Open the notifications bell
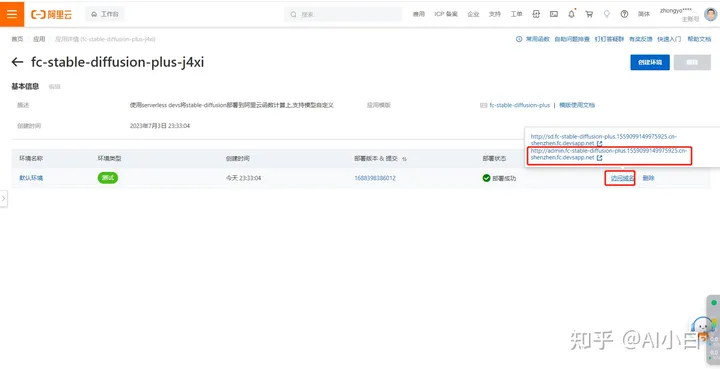The image size is (720, 369). coord(572,14)
